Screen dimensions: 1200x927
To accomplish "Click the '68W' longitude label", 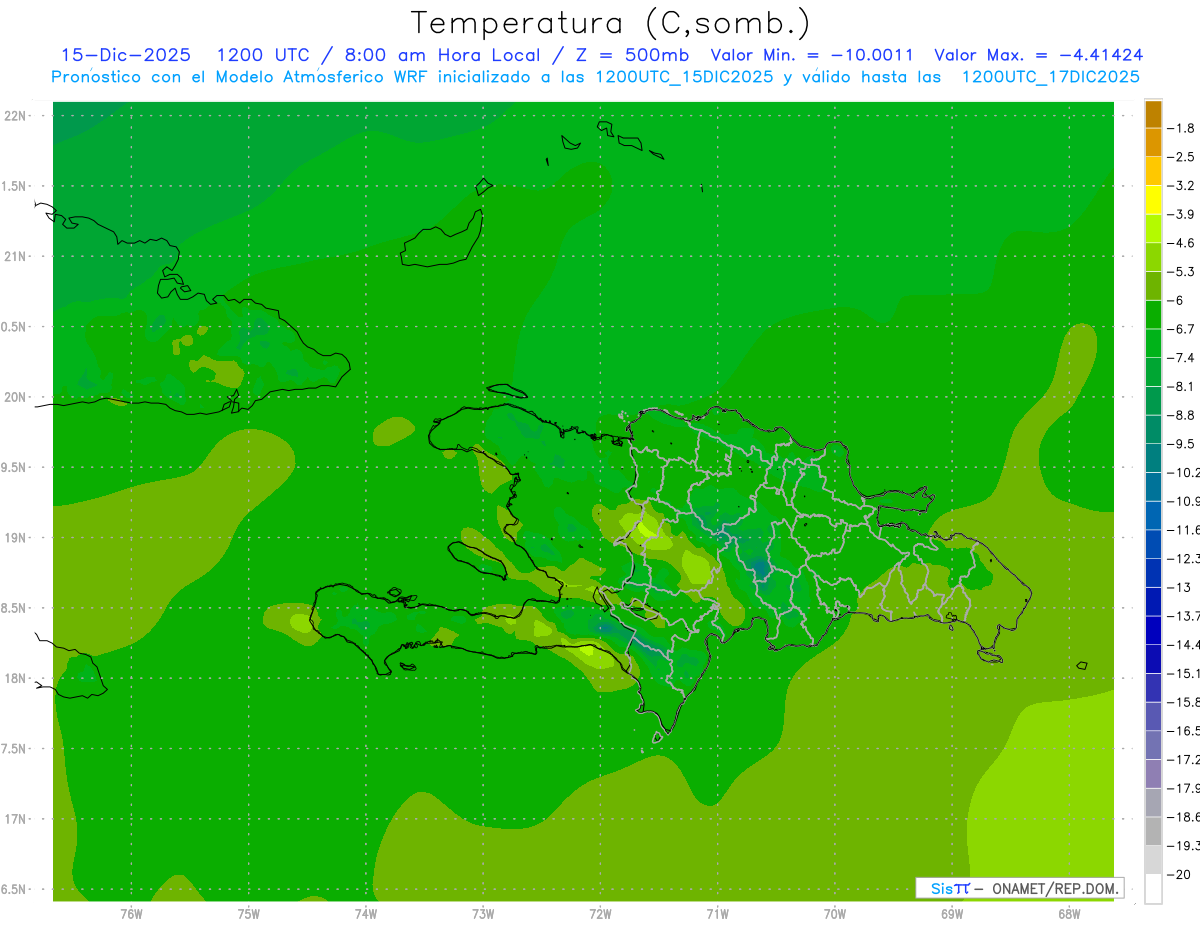I will click(x=1069, y=914).
